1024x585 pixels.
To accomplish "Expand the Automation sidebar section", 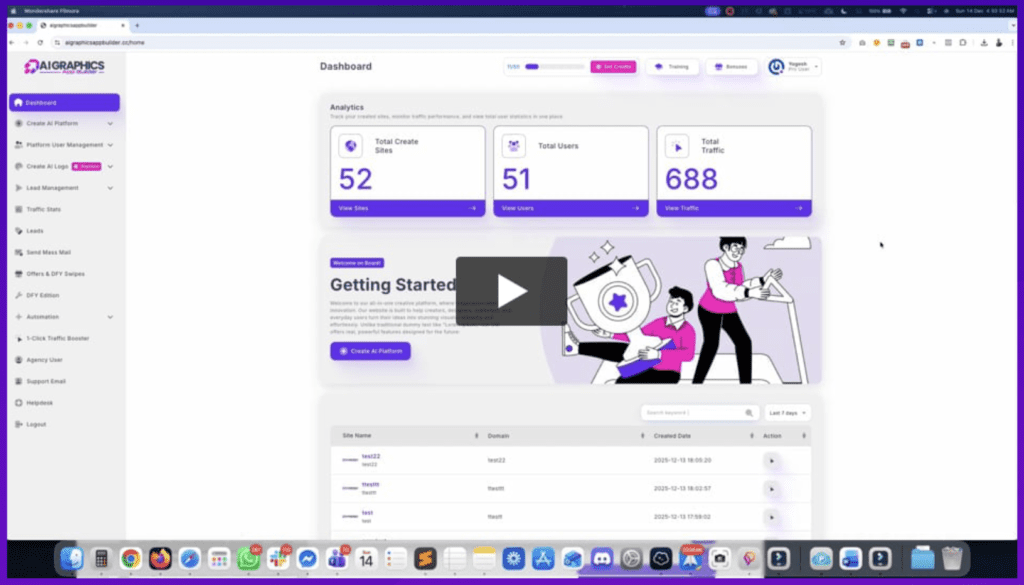I will pos(110,317).
